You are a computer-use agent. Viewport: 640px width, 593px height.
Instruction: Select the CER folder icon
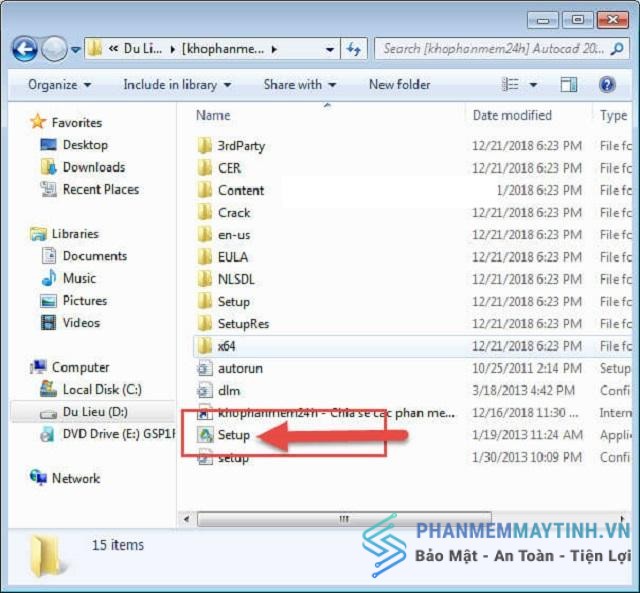coord(204,168)
